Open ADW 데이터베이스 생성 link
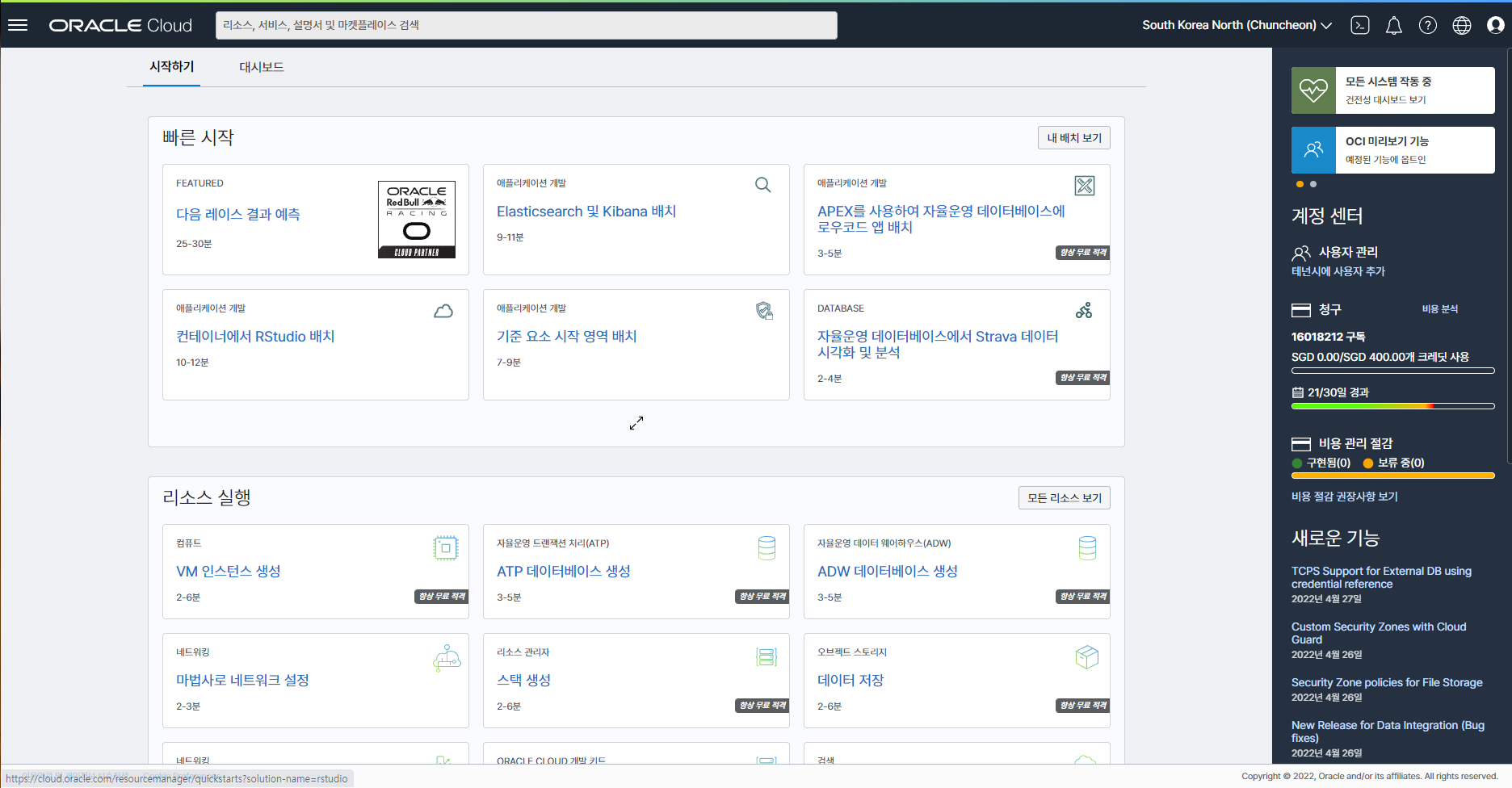The width and height of the screenshot is (1512, 788). pyautogui.click(x=888, y=572)
